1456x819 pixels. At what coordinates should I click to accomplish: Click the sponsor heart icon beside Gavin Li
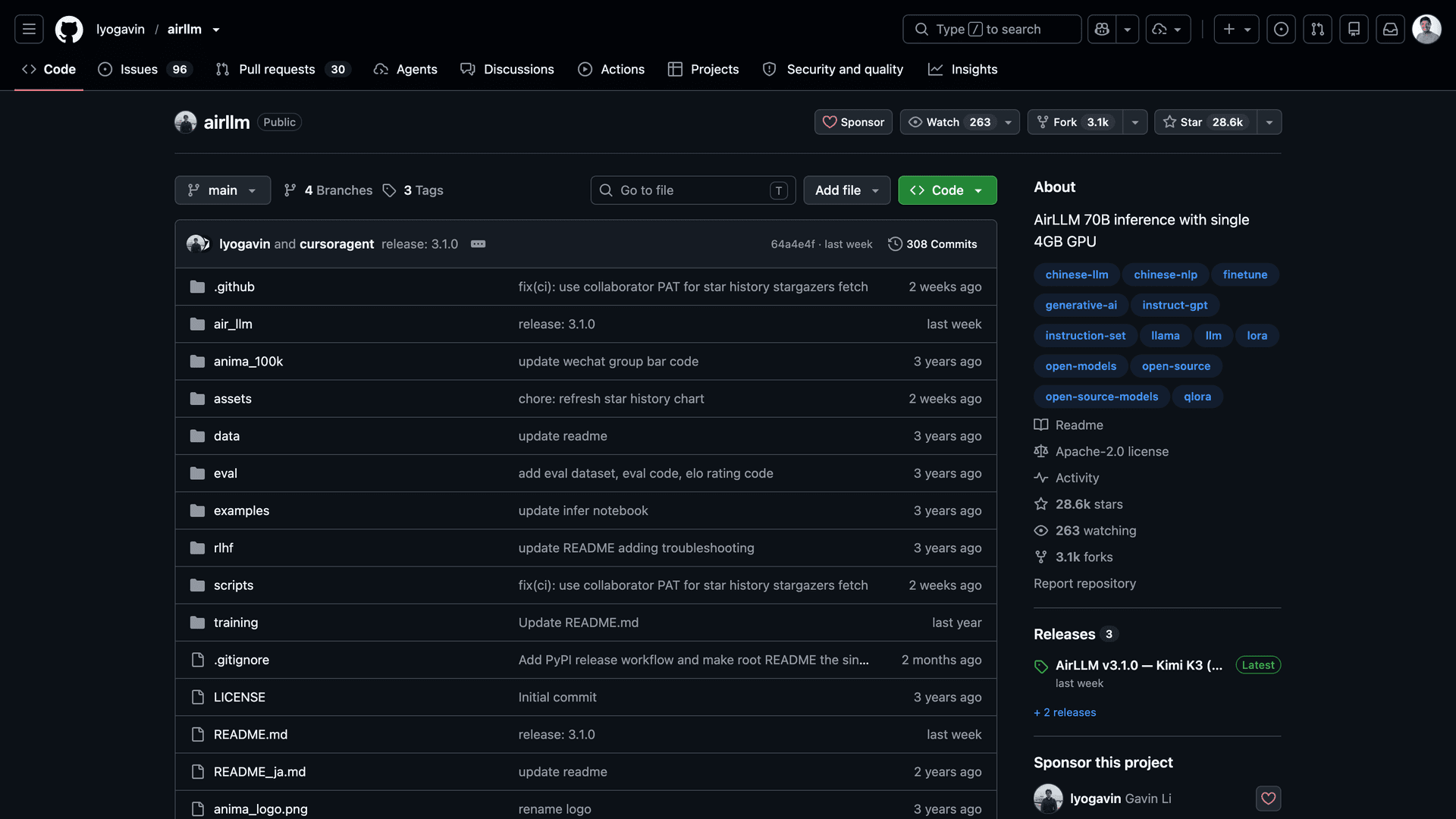[x=1268, y=799]
